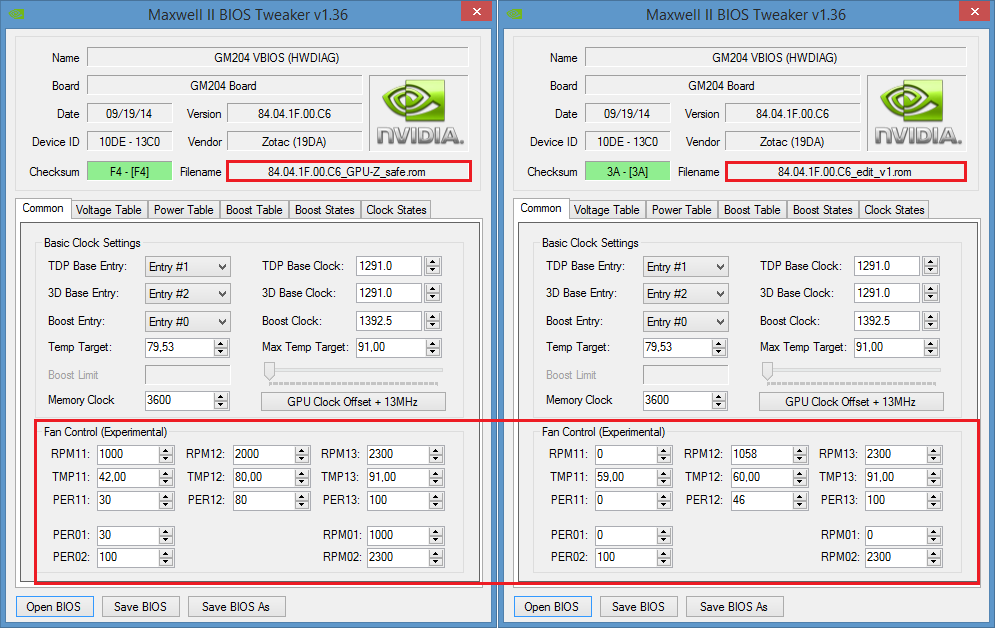Click GPU clock offset slider thumb, right window

(768, 371)
